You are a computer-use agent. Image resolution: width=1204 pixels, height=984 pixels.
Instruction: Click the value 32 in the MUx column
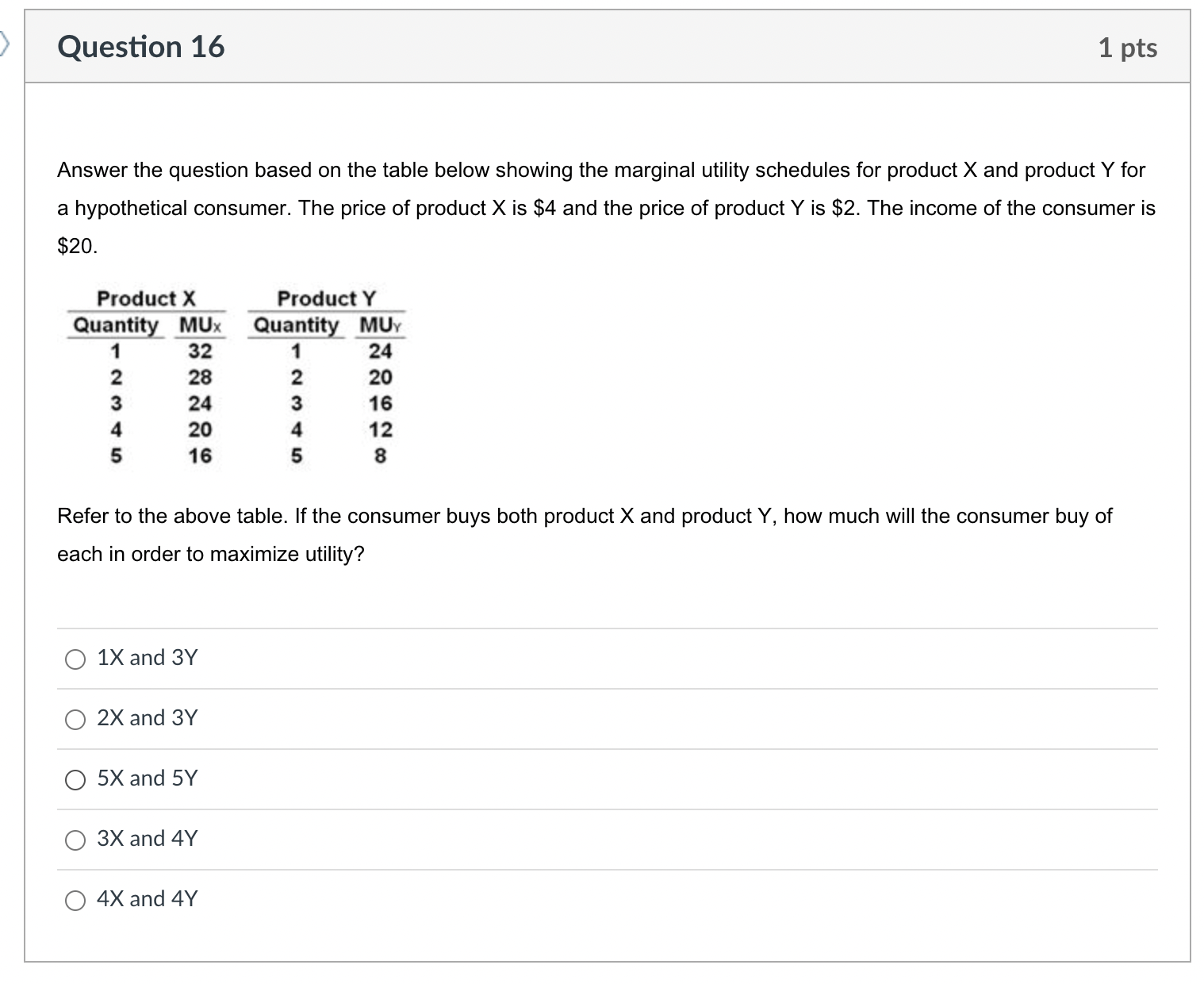(x=200, y=351)
